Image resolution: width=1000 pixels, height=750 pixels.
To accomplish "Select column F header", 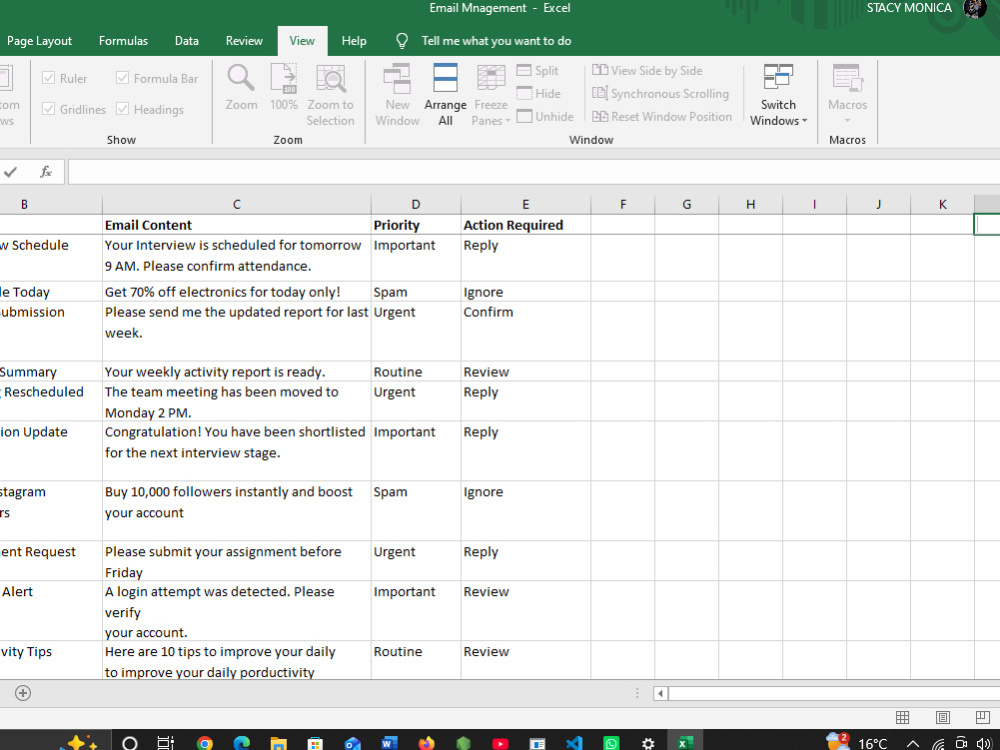I will (x=623, y=204).
